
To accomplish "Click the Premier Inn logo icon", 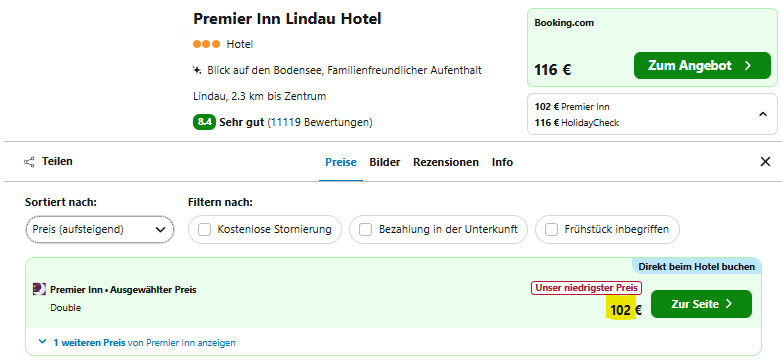I will 39,289.
